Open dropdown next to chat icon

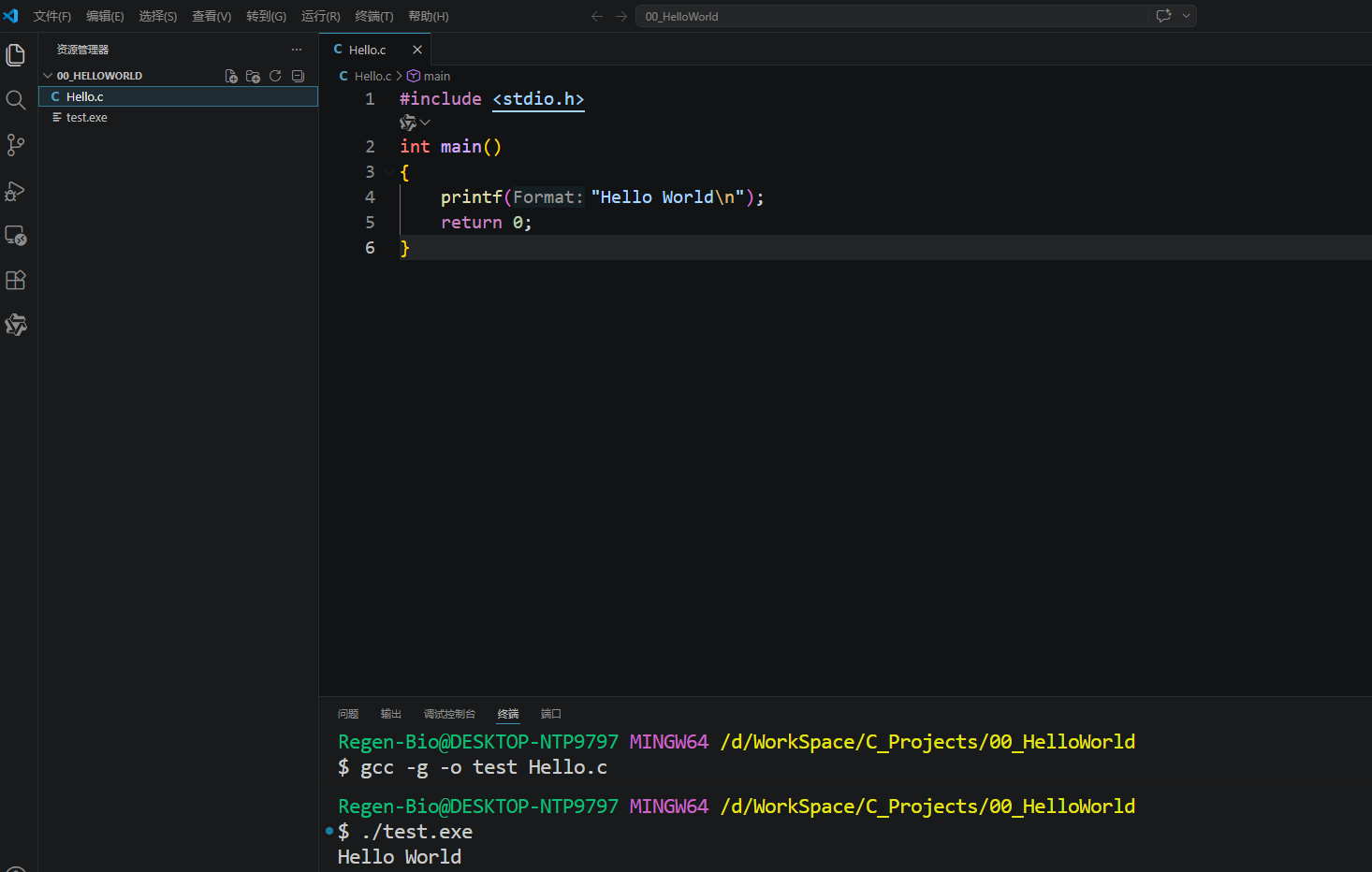[x=1186, y=16]
